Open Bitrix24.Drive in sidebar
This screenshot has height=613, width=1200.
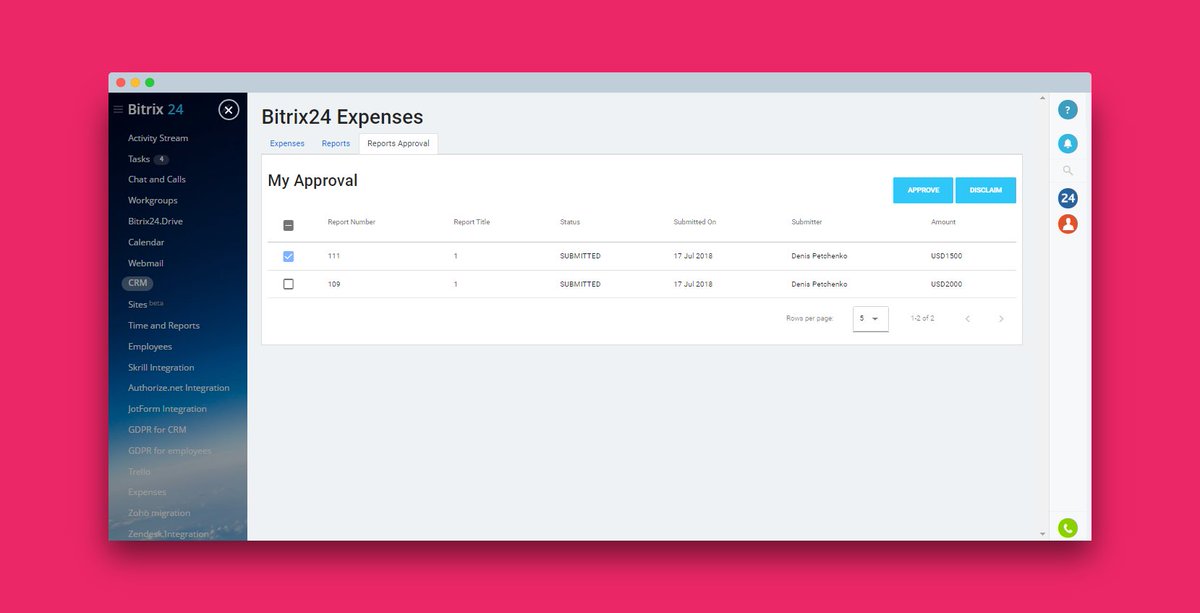(x=155, y=221)
